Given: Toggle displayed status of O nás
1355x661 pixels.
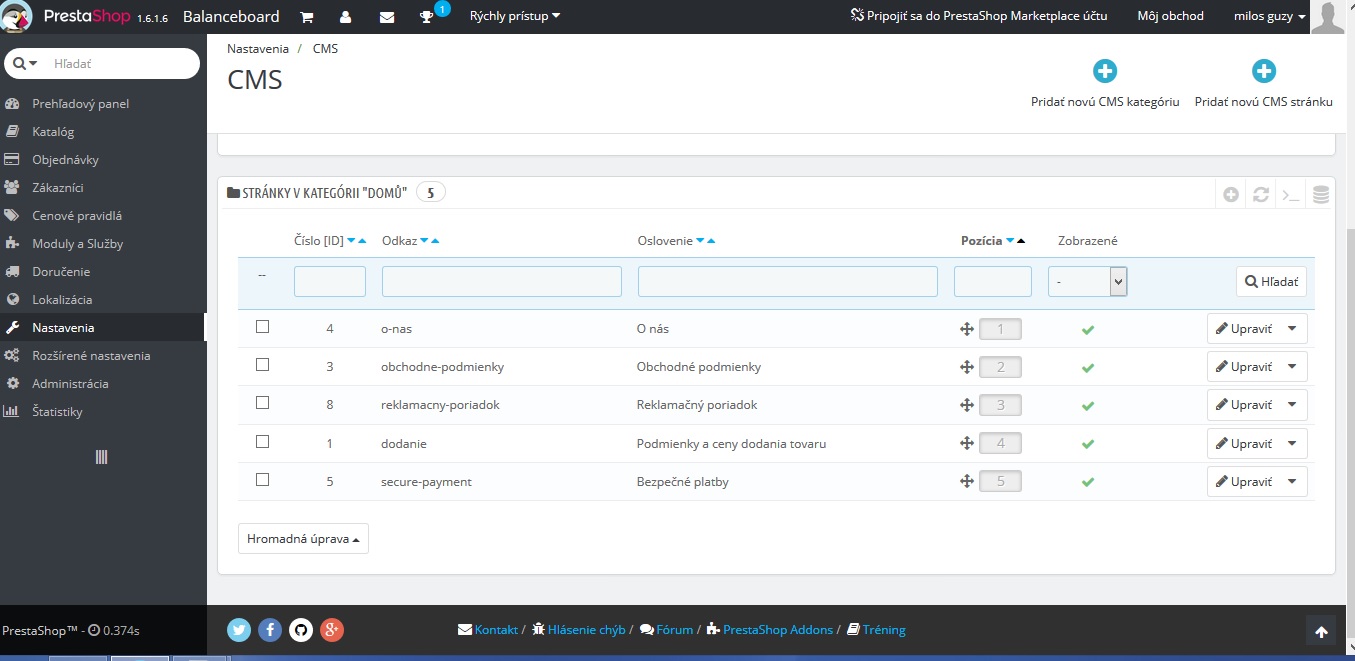Looking at the screenshot, I should (x=1088, y=329).
